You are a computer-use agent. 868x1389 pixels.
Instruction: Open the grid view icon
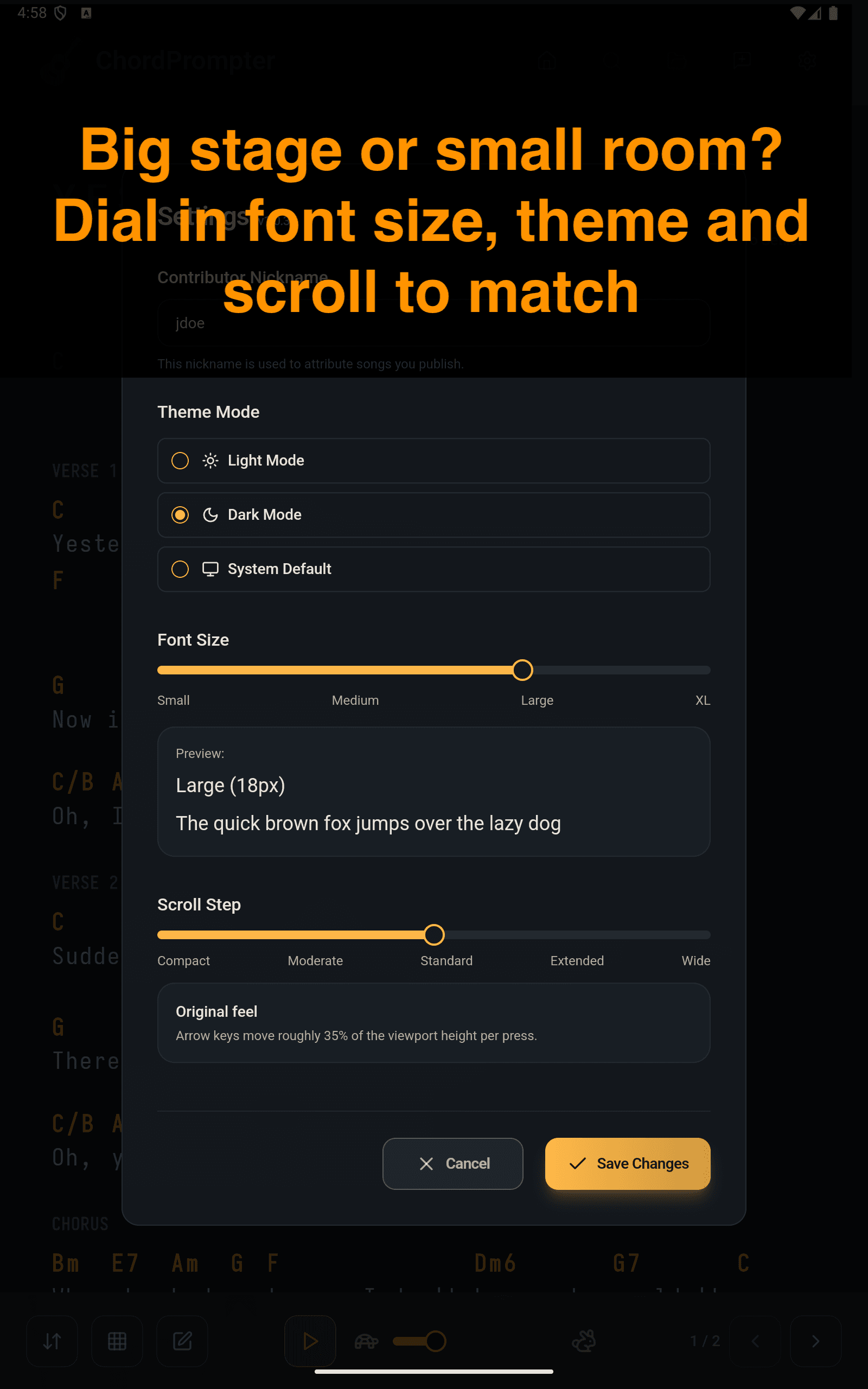[x=117, y=1341]
